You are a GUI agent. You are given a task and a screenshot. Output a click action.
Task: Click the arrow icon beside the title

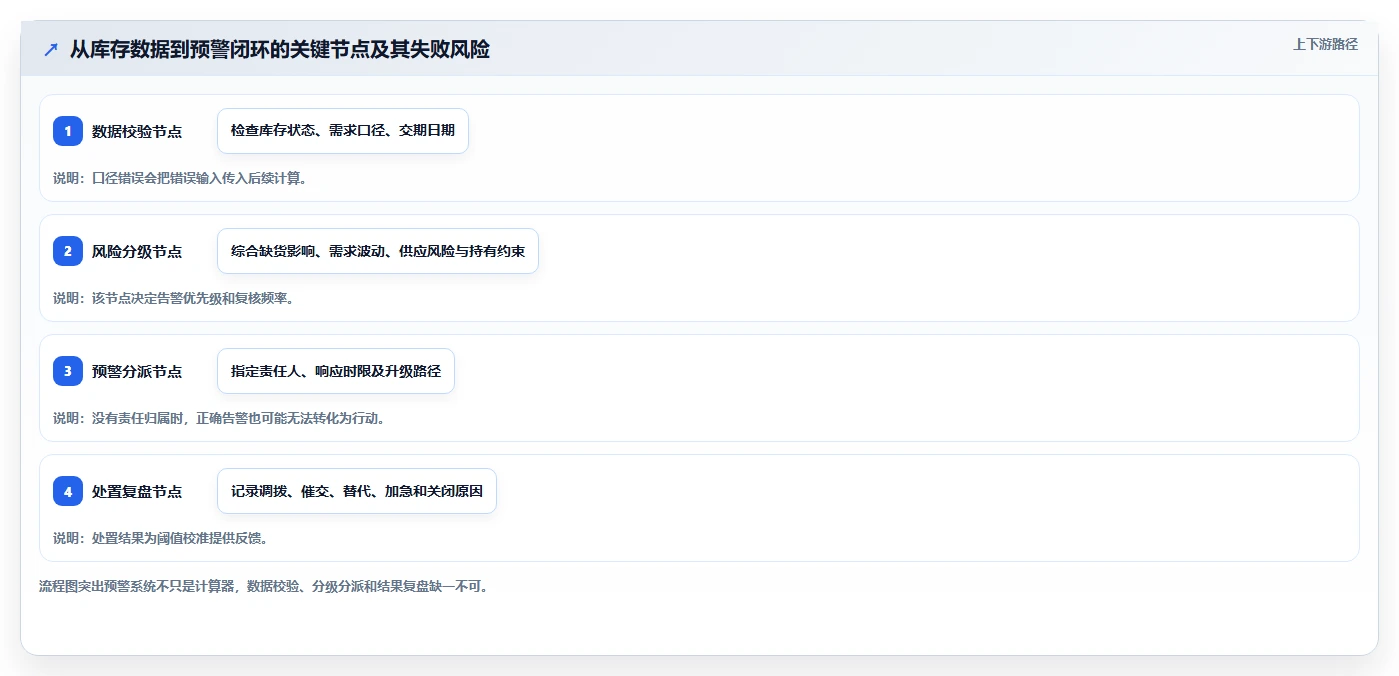51,50
